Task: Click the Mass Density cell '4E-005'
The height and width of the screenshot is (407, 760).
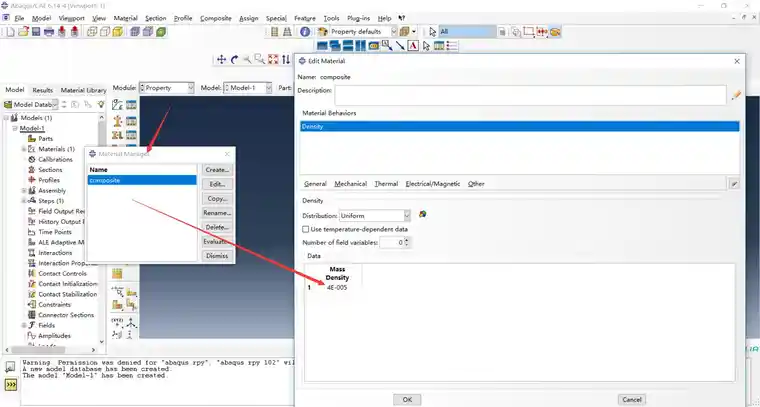Action: [x=337, y=287]
